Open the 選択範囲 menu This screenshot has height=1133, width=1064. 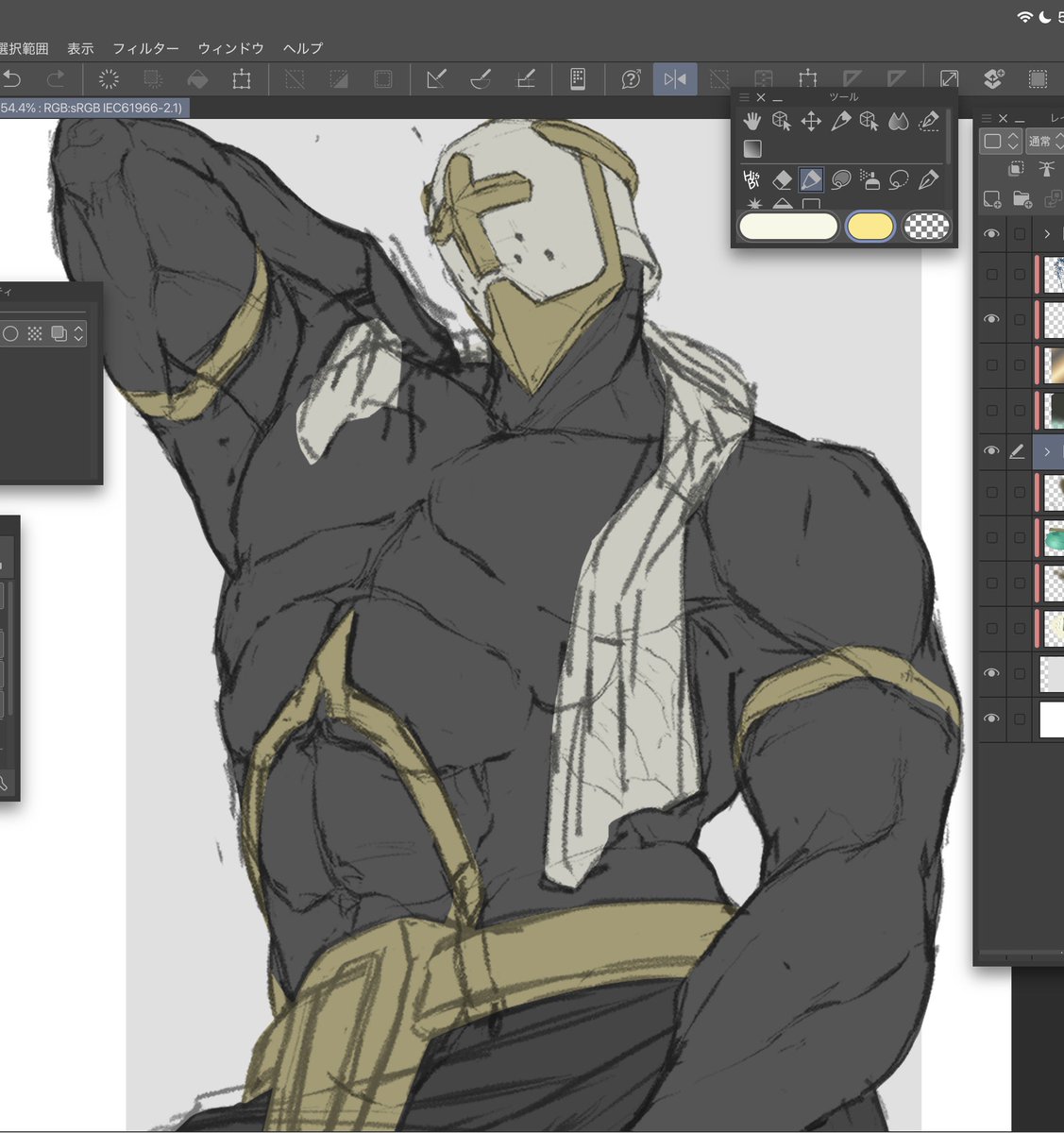pos(25,48)
